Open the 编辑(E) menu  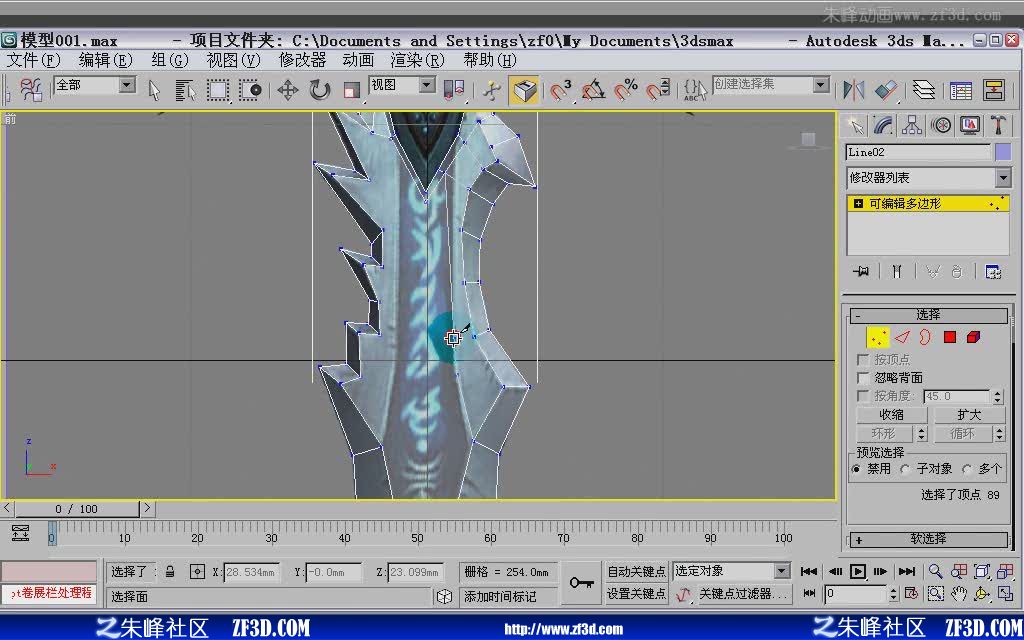[105, 61]
